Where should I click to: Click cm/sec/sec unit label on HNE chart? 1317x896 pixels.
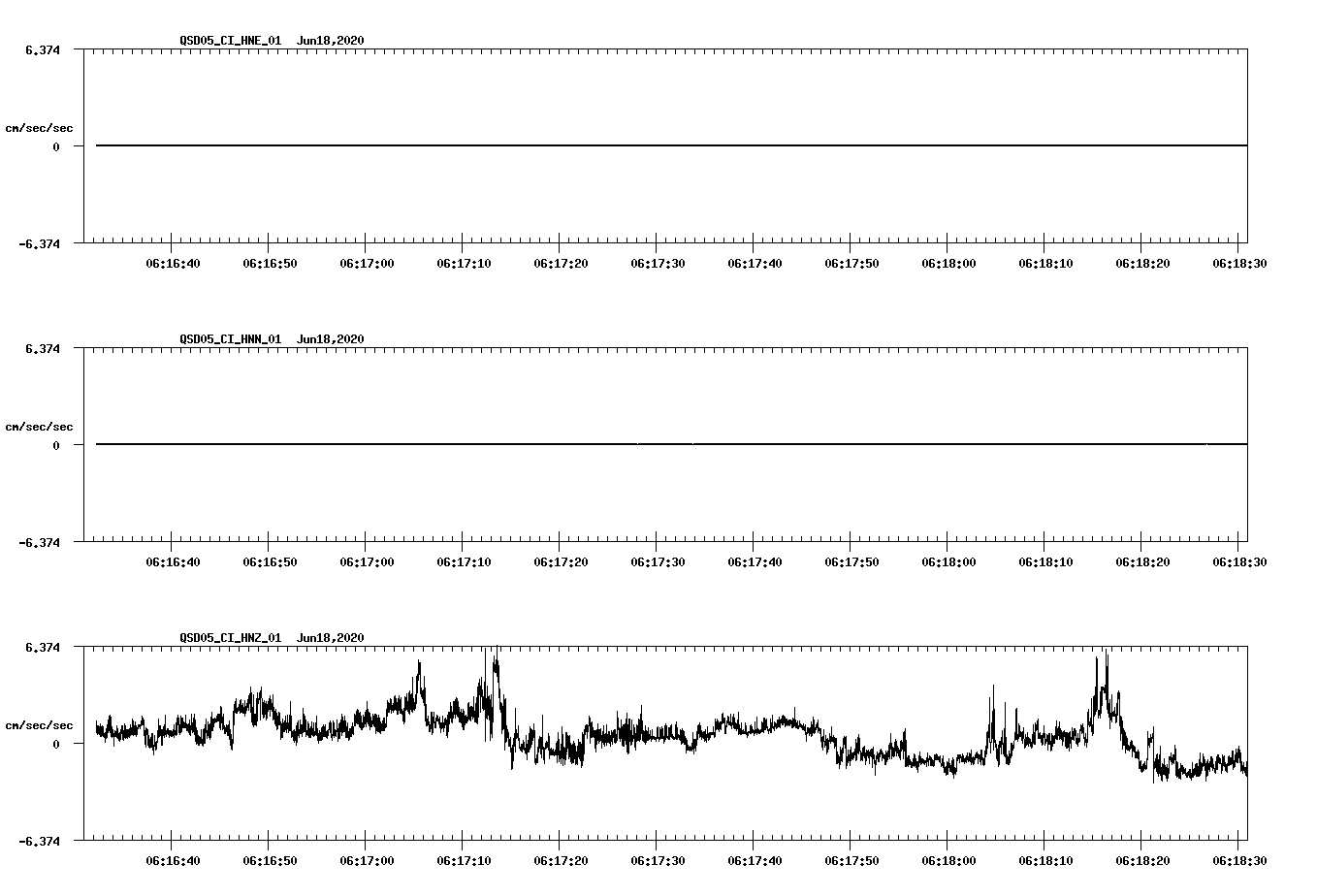(x=39, y=128)
